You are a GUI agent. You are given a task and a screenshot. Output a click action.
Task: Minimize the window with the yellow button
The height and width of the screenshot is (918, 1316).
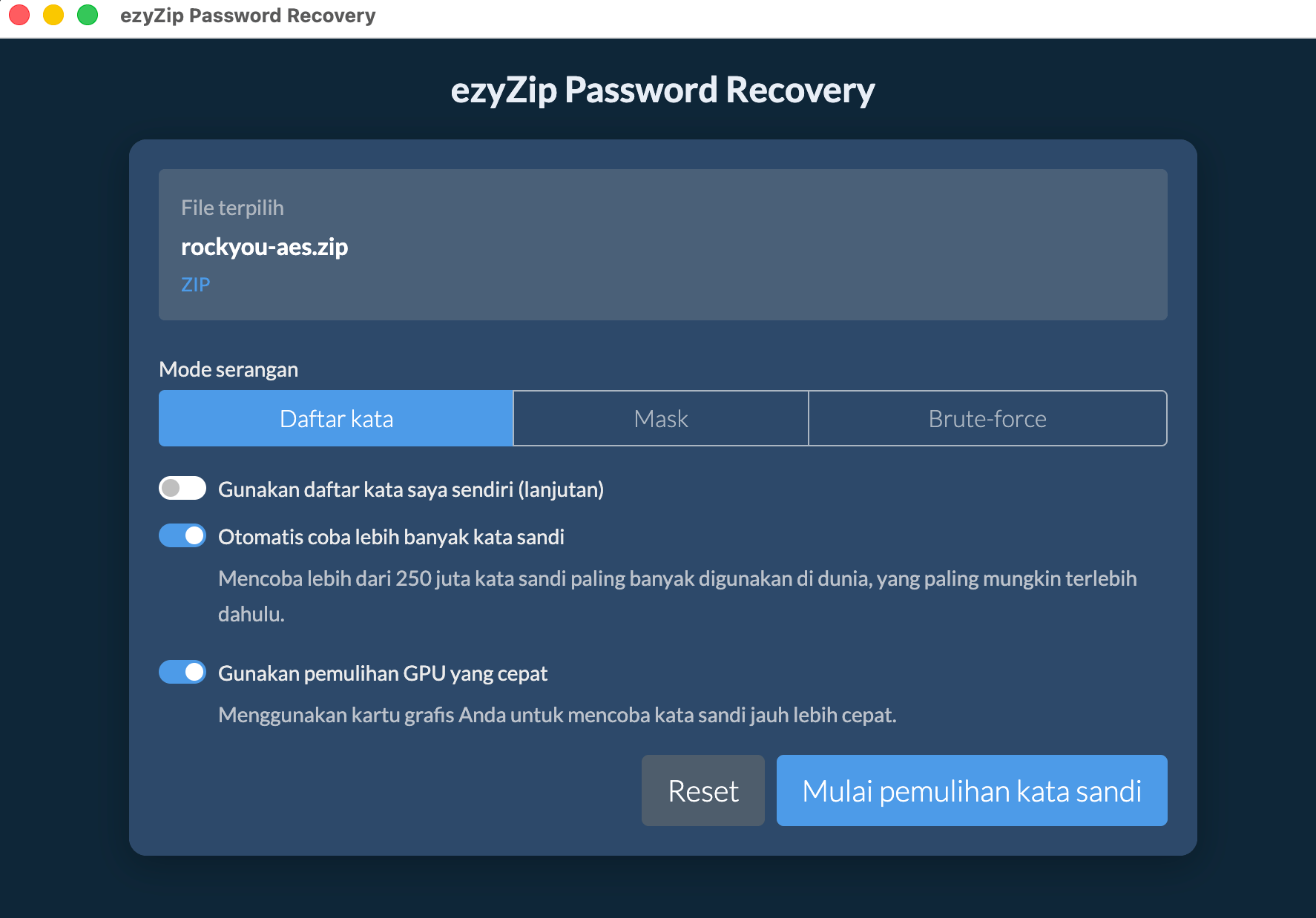point(53,15)
